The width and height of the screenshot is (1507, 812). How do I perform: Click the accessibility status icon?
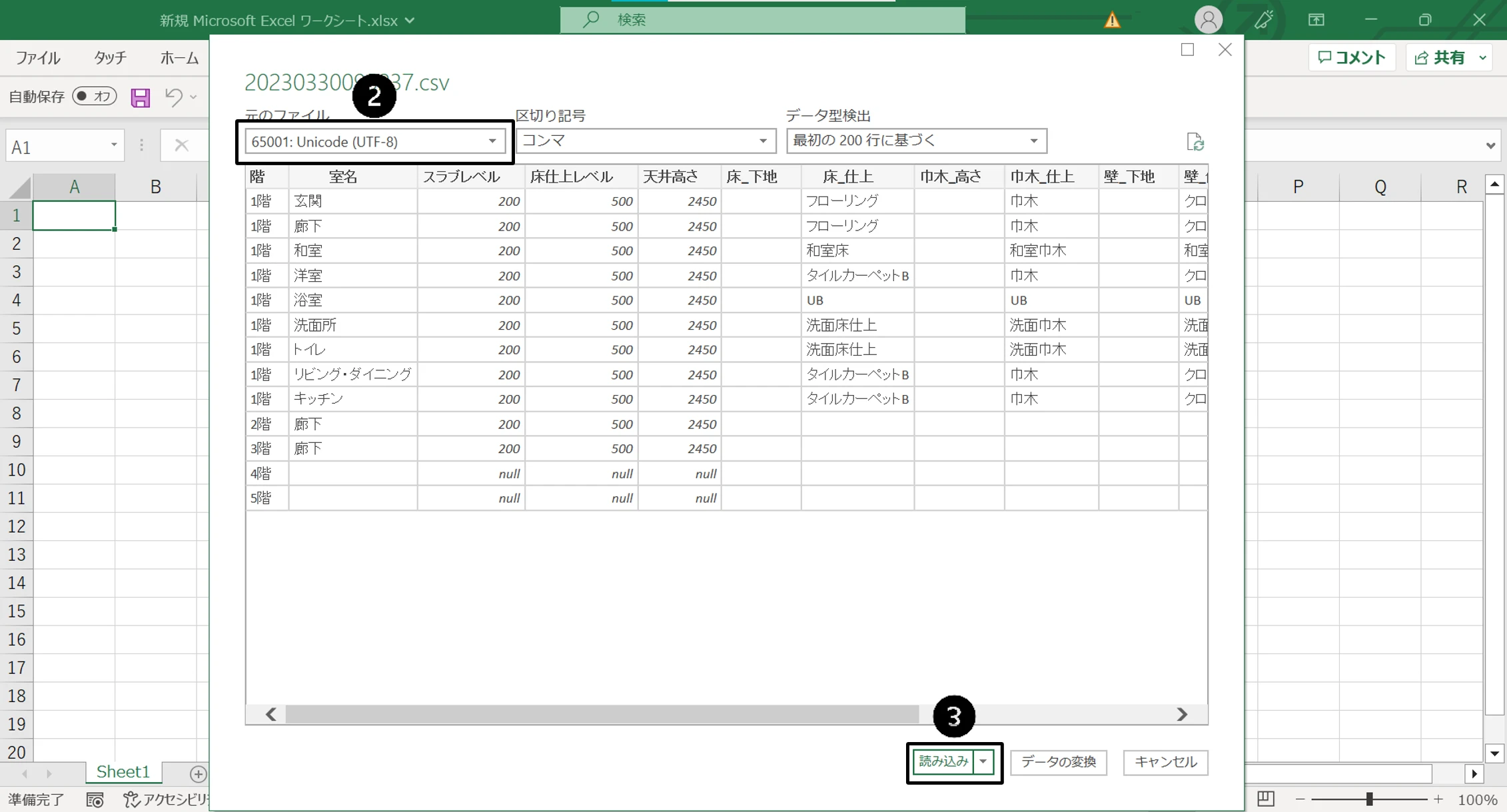click(132, 799)
